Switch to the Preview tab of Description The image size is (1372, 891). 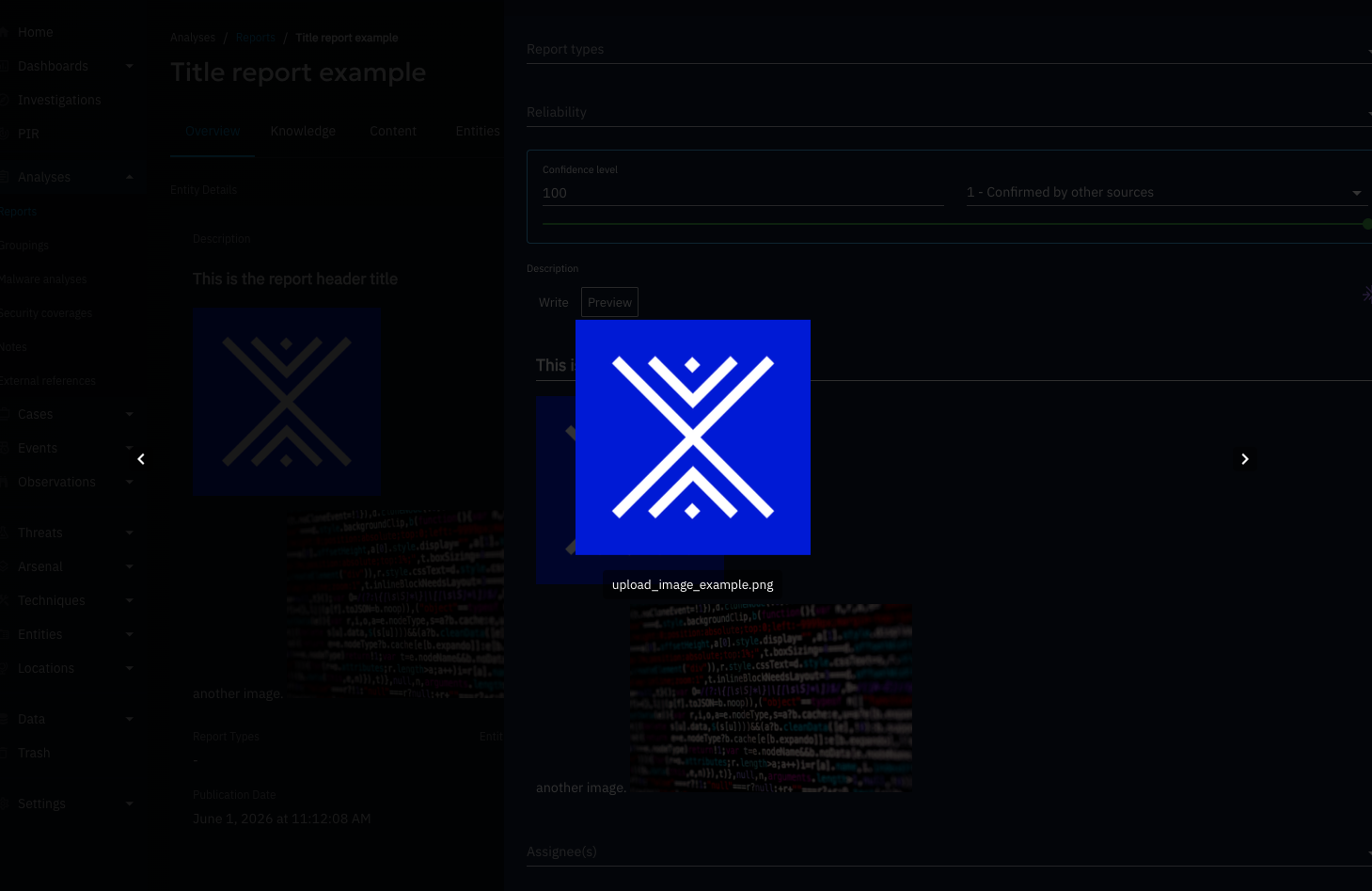609,302
